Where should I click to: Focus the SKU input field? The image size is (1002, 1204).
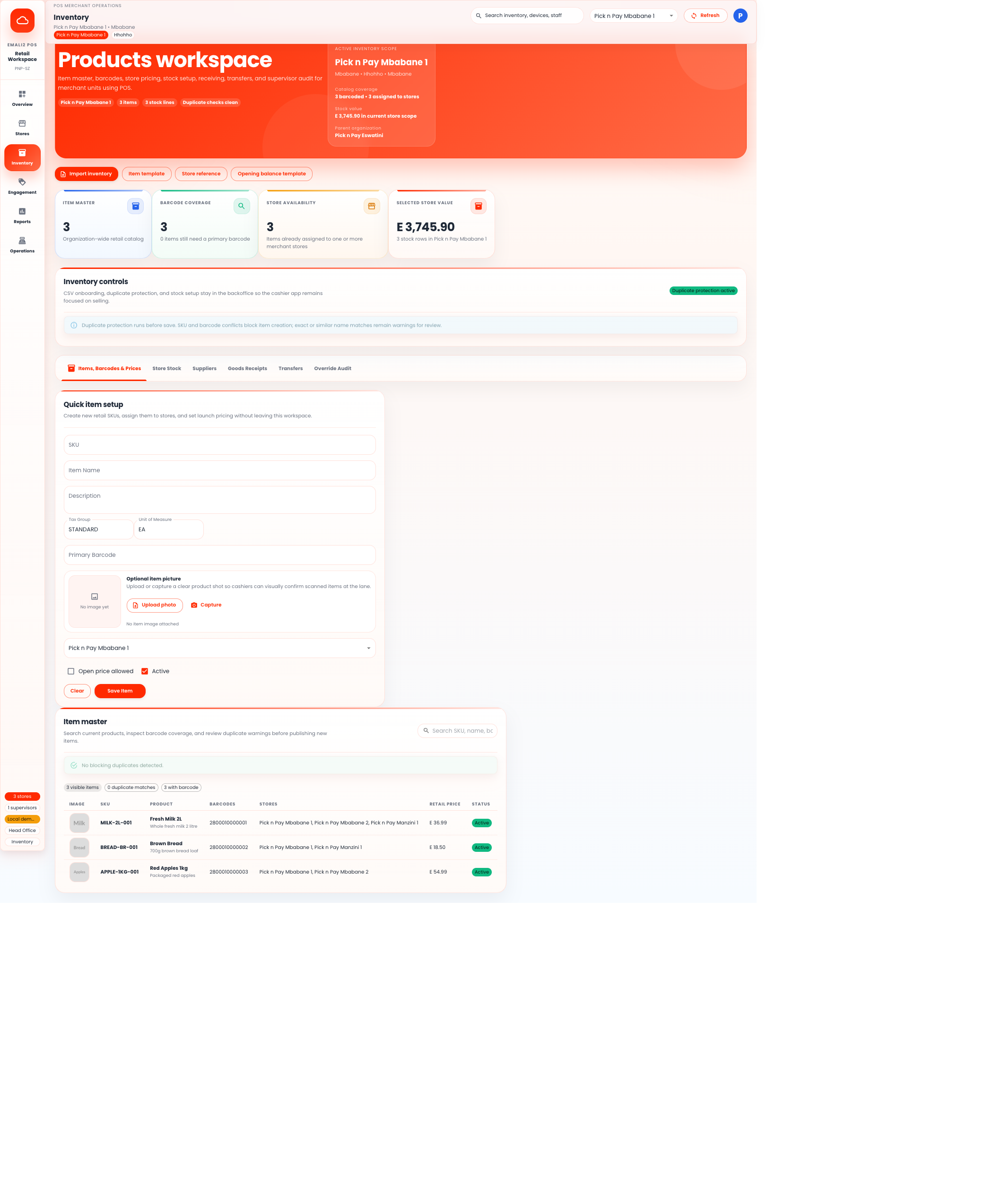220,445
